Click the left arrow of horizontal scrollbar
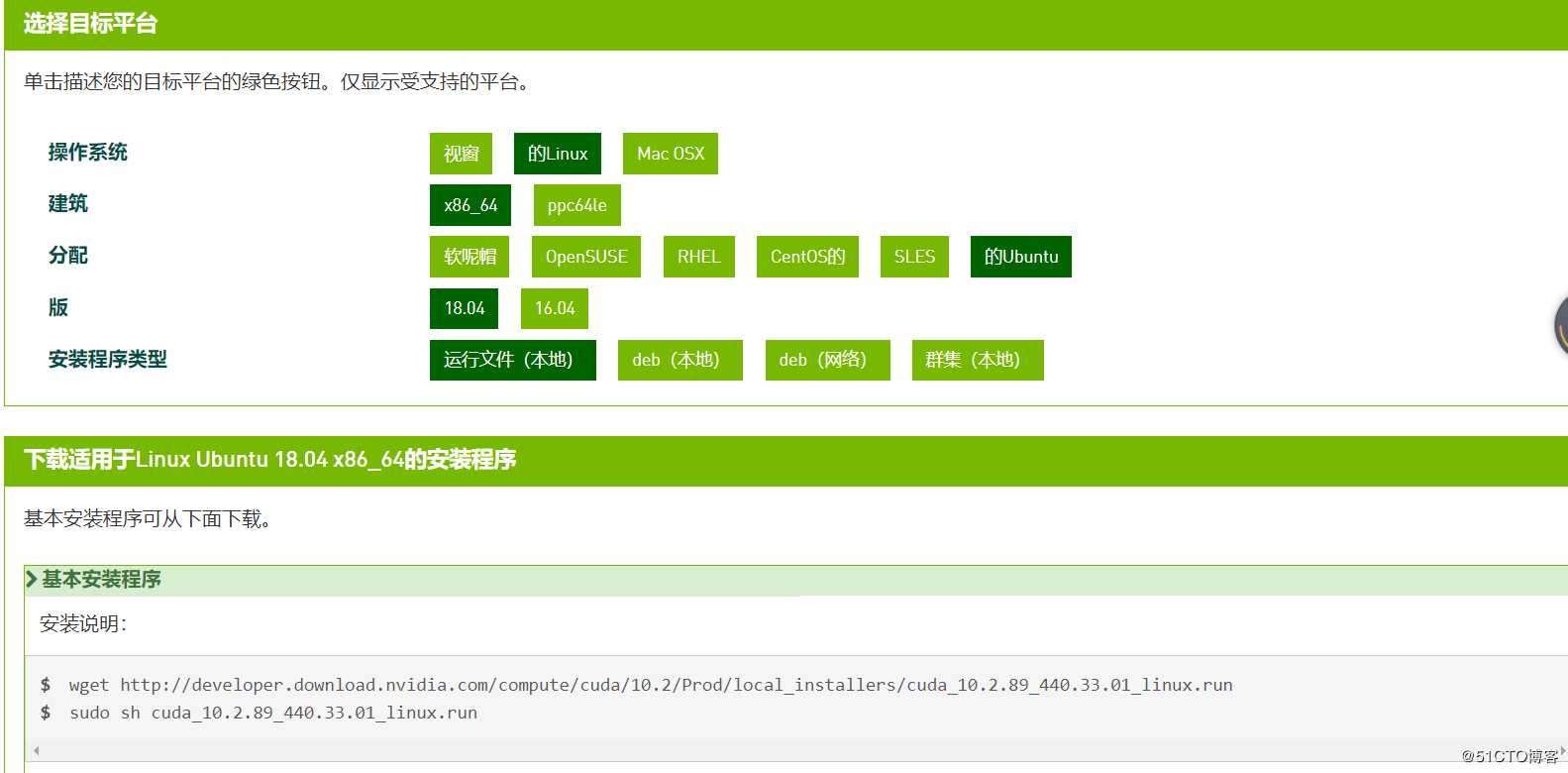This screenshot has width=1568, height=773. 37,750
